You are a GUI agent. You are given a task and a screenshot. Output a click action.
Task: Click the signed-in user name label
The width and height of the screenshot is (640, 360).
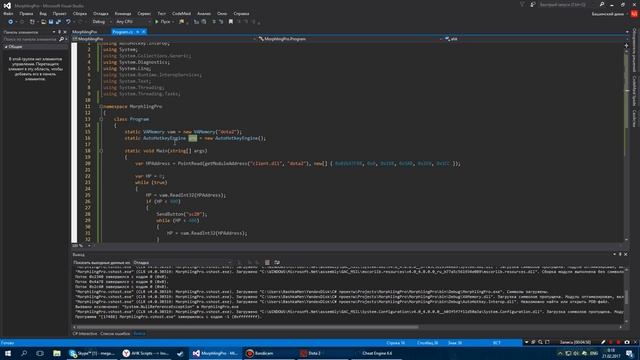pos(608,14)
